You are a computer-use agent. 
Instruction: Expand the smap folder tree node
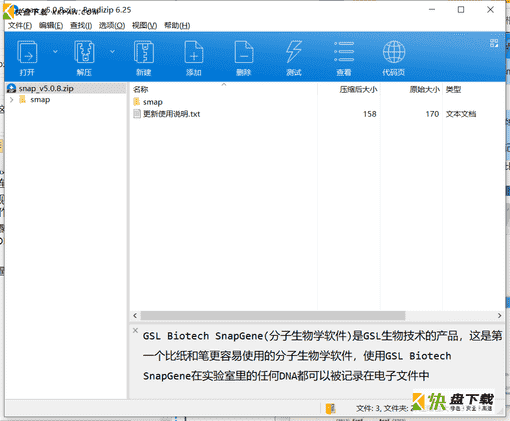[x=12, y=100]
